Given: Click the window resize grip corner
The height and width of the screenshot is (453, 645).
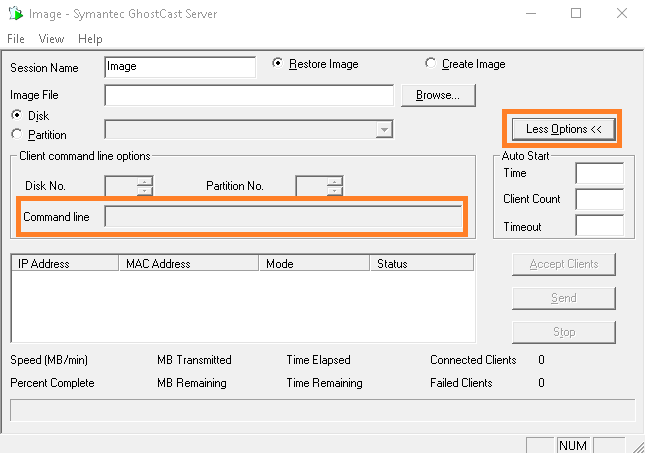Looking at the screenshot, I should click(638, 446).
